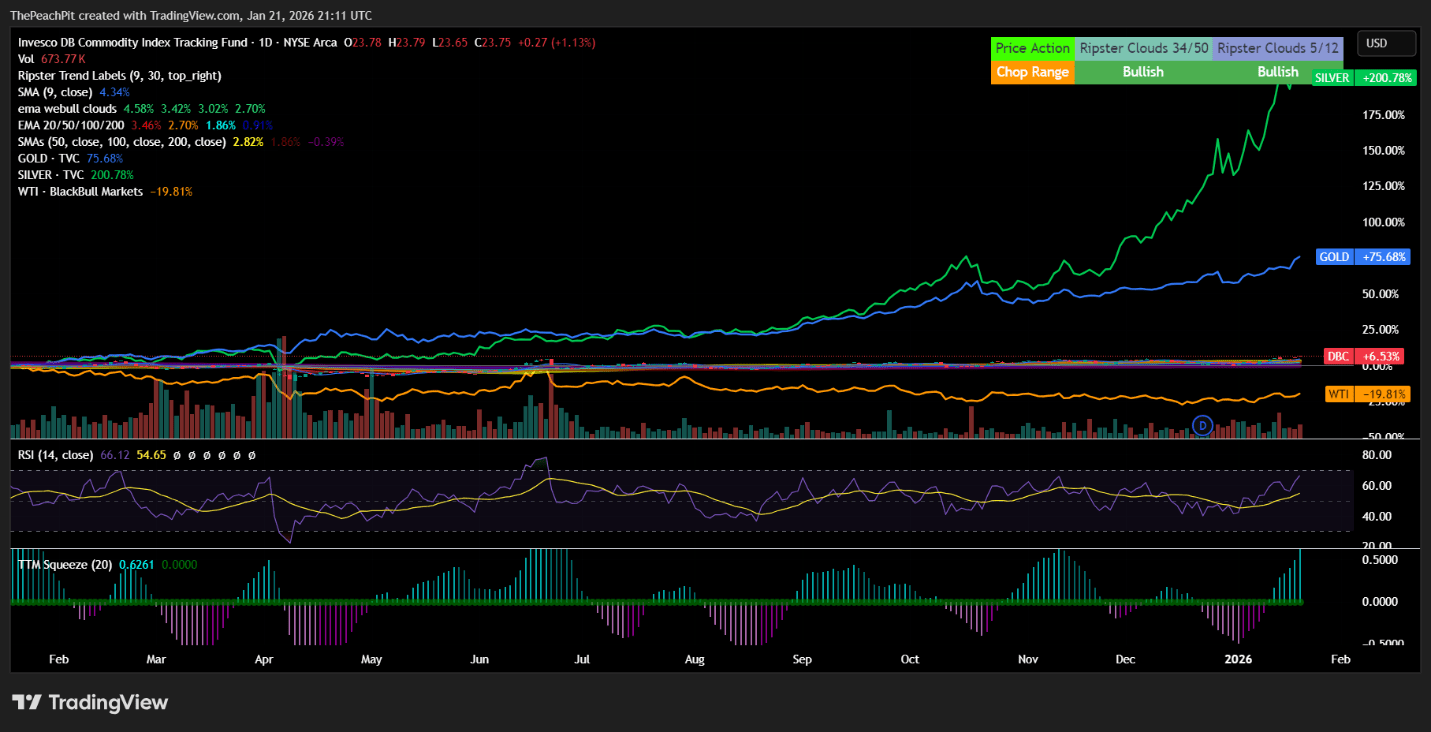Image resolution: width=1431 pixels, height=732 pixels.
Task: Select Ripster Trend Labels indicator legend
Action: [120, 75]
